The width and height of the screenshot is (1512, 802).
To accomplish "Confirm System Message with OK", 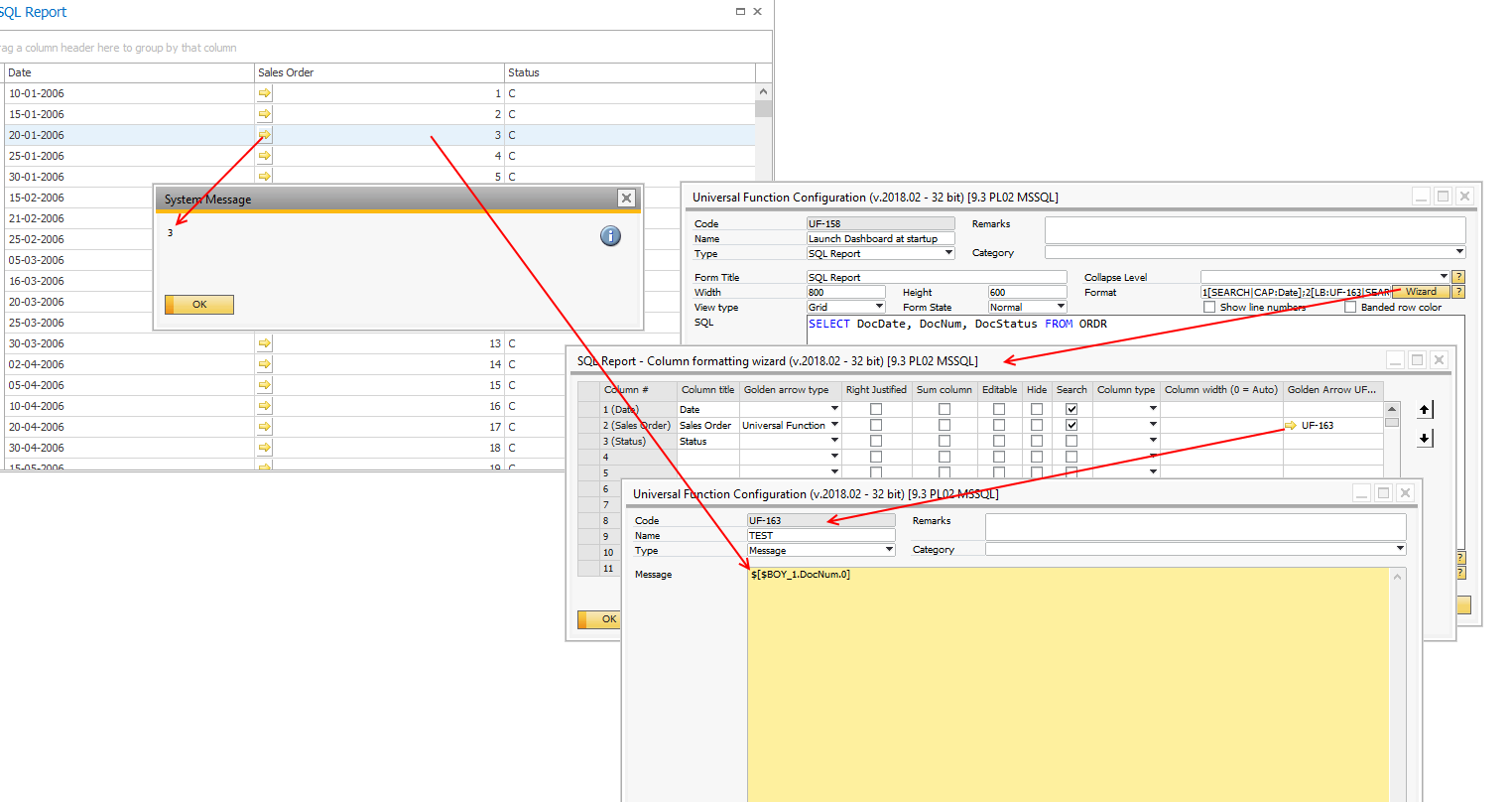I will point(199,305).
